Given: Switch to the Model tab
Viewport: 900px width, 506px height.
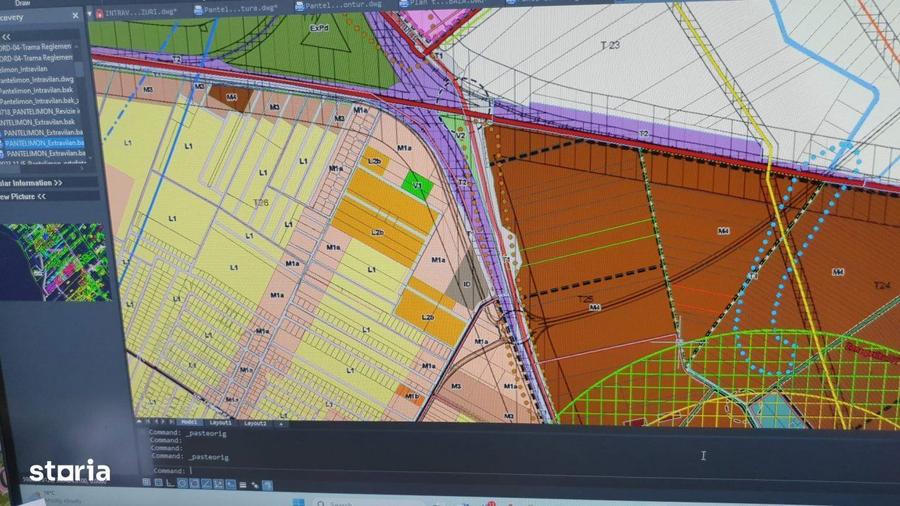Looking at the screenshot, I should (190, 422).
